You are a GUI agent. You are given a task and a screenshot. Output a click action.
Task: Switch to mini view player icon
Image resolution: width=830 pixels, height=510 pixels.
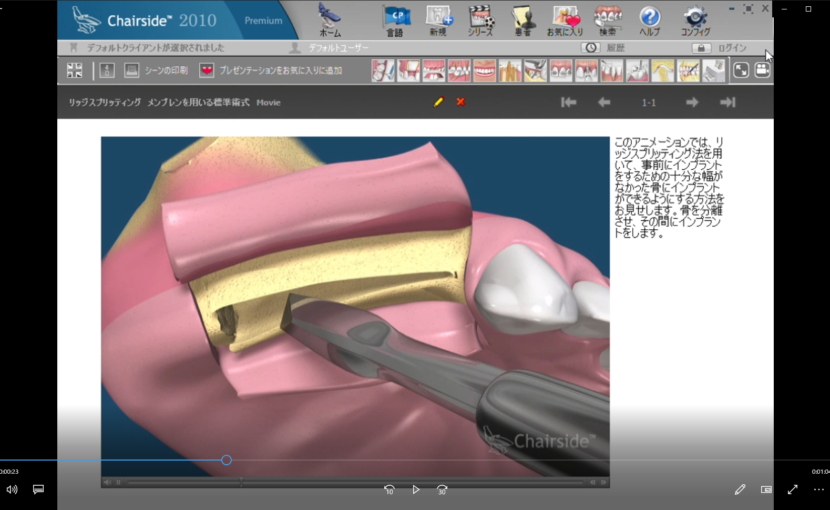[x=766, y=489]
